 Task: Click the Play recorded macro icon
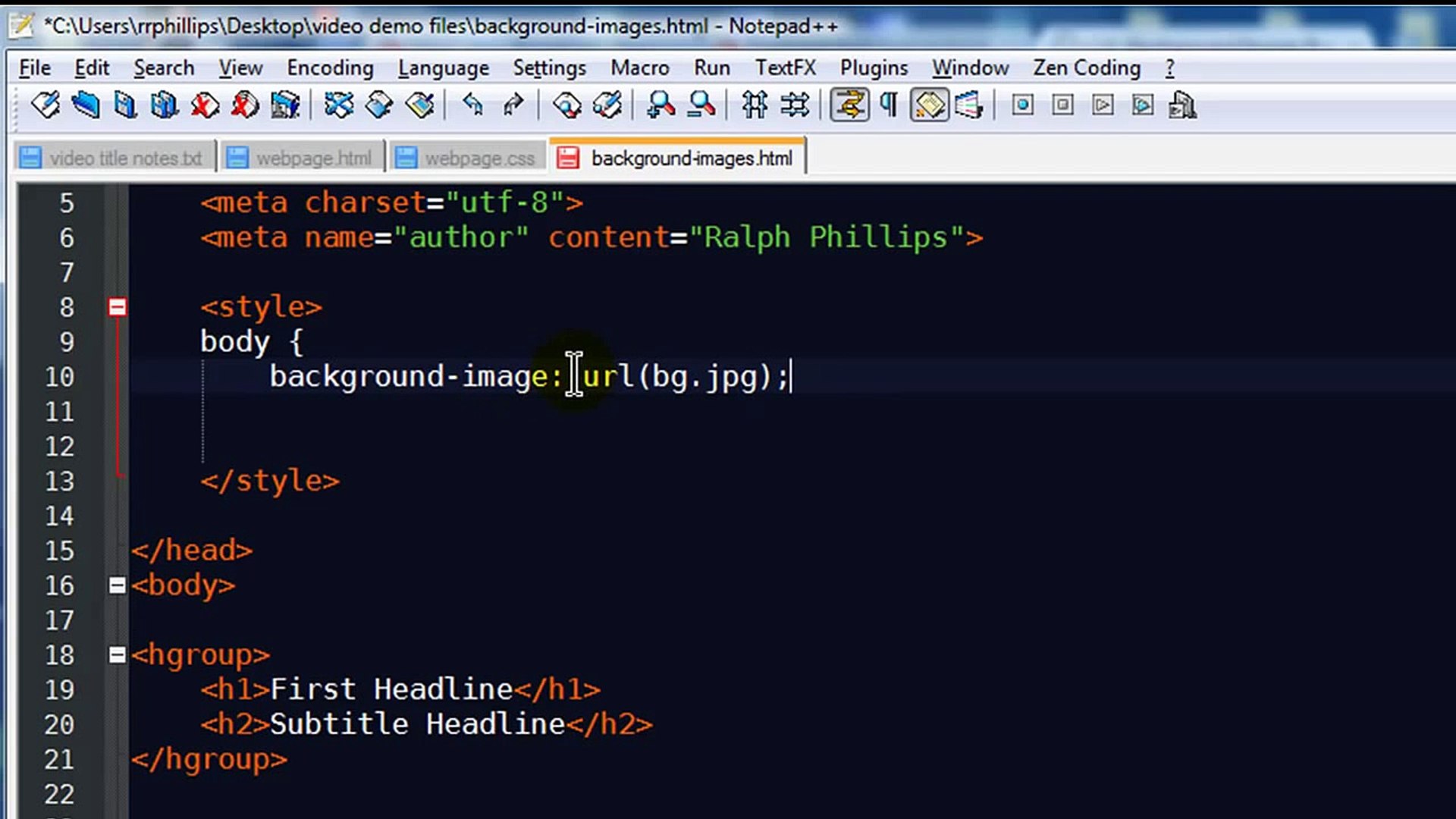[x=1103, y=105]
